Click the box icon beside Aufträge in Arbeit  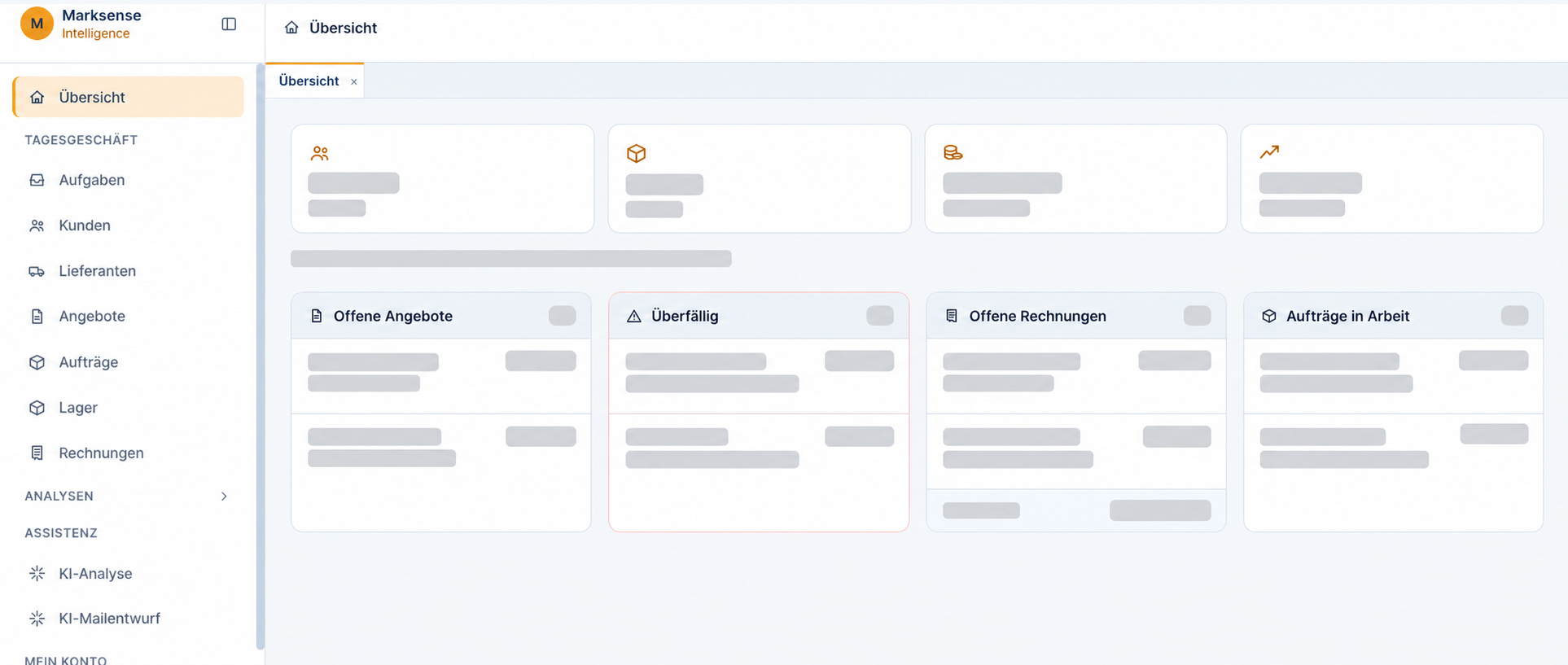pyautogui.click(x=1268, y=316)
